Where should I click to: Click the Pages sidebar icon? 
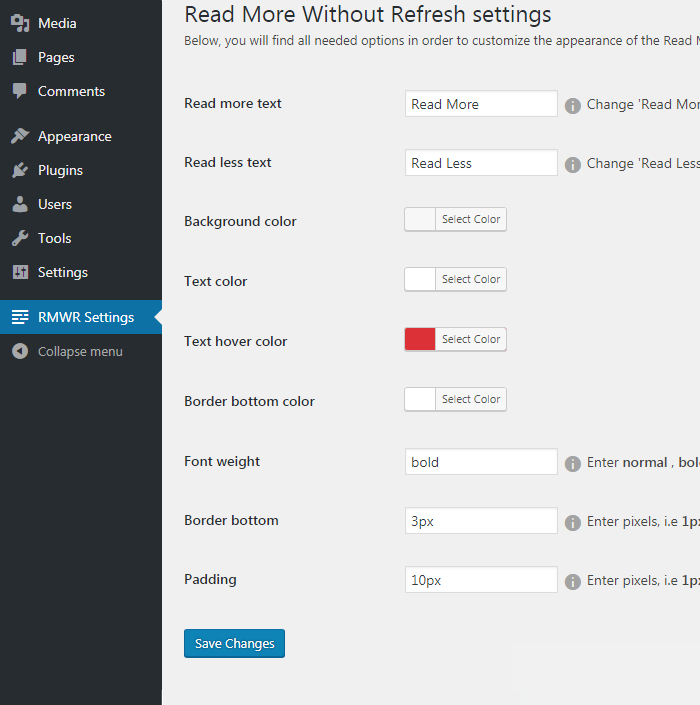point(20,57)
